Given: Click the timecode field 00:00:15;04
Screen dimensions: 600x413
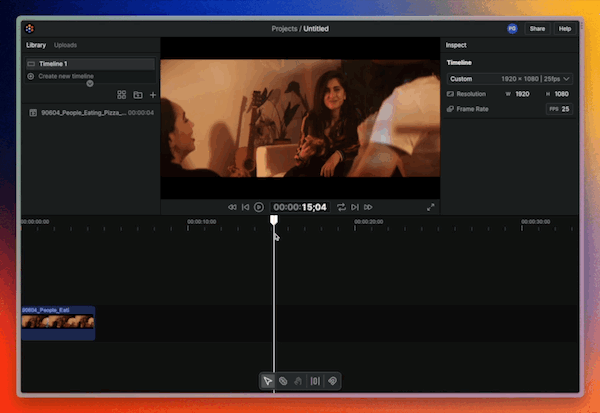Looking at the screenshot, I should pyautogui.click(x=300, y=207).
